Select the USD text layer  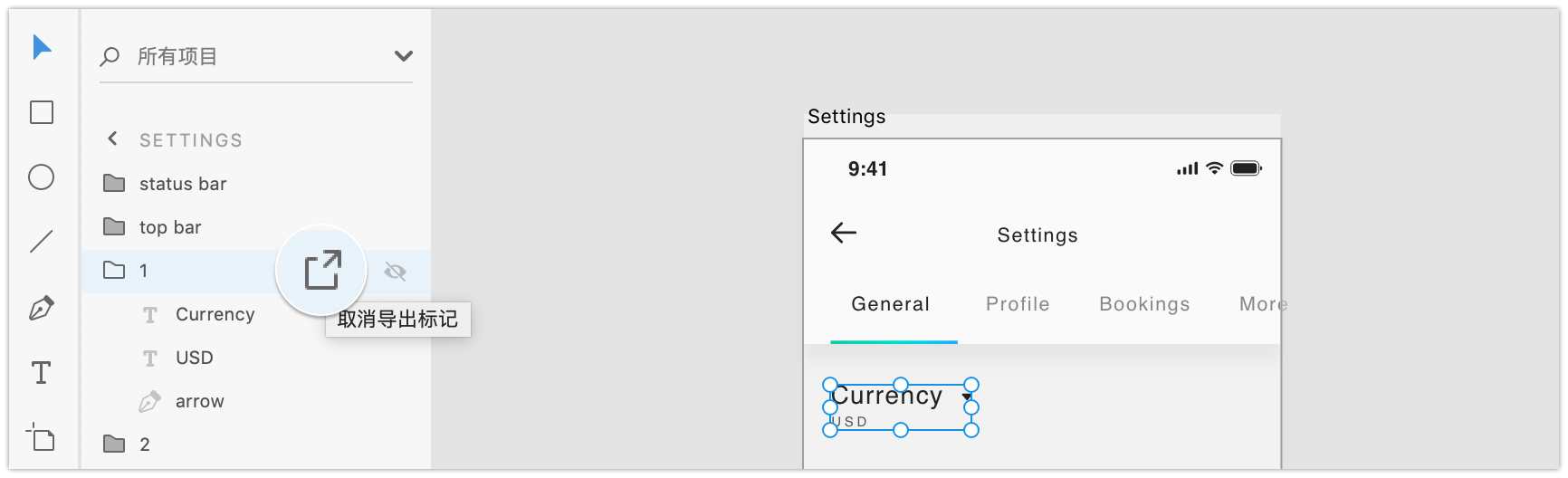[194, 358]
